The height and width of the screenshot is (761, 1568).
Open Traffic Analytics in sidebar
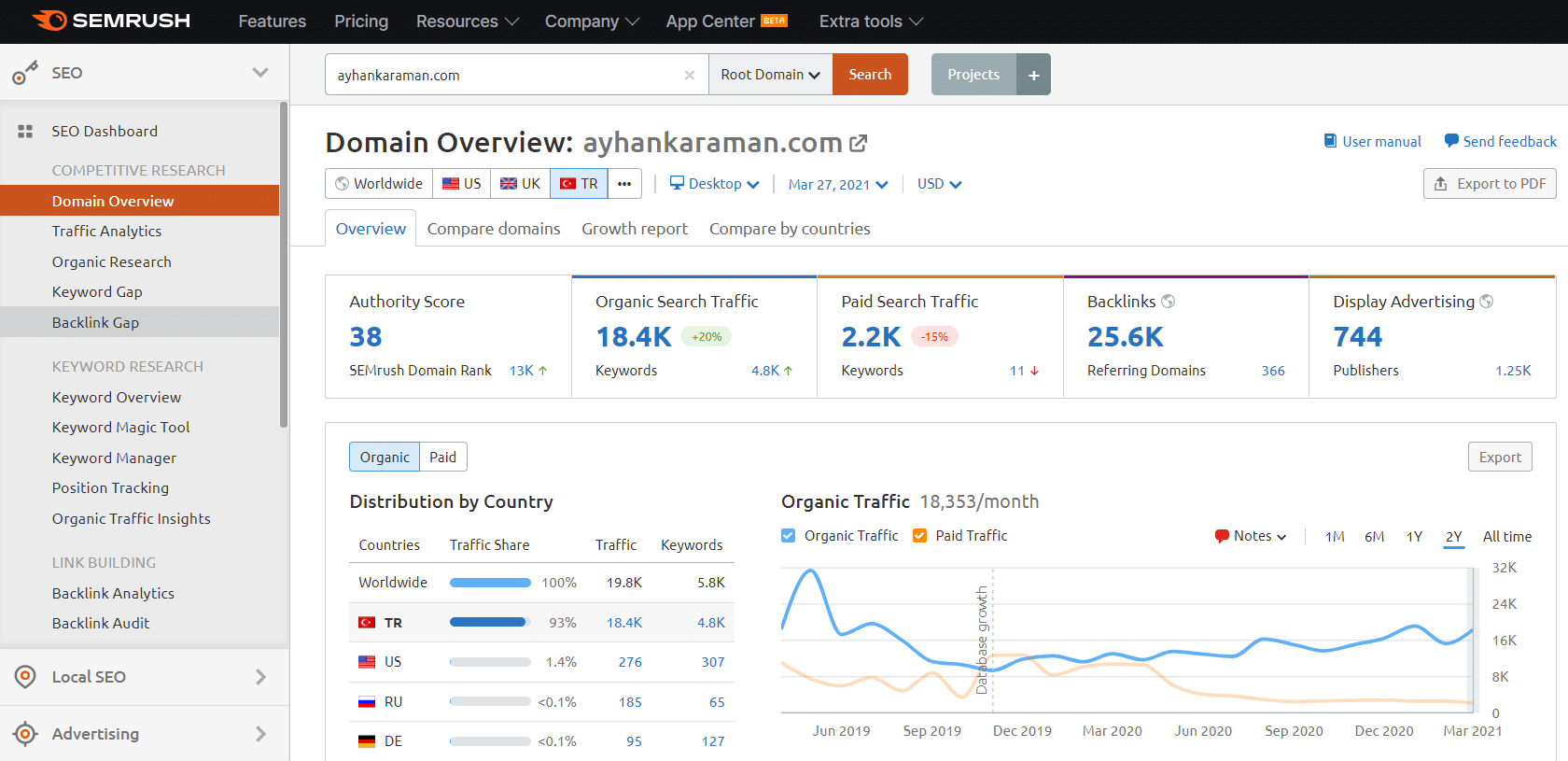pyautogui.click(x=106, y=232)
